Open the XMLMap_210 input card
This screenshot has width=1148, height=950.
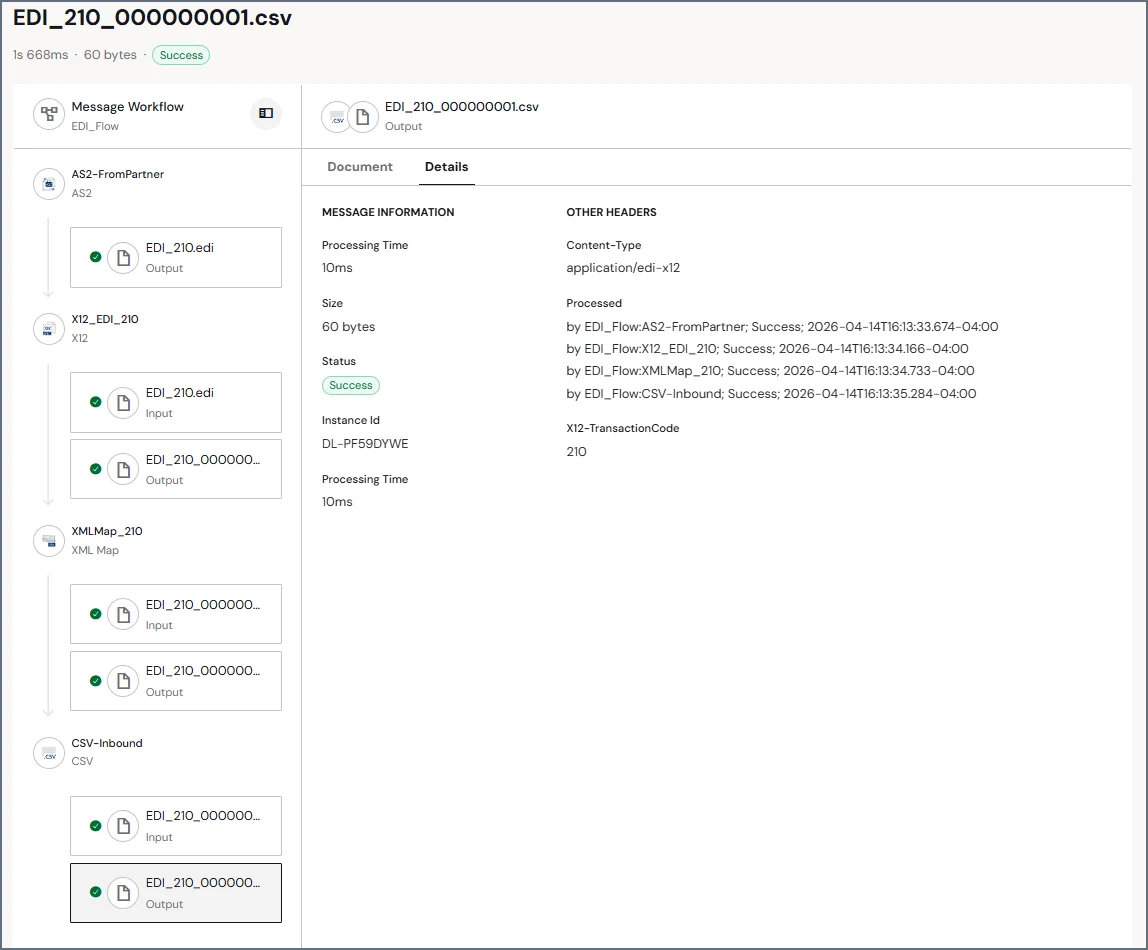(176, 614)
